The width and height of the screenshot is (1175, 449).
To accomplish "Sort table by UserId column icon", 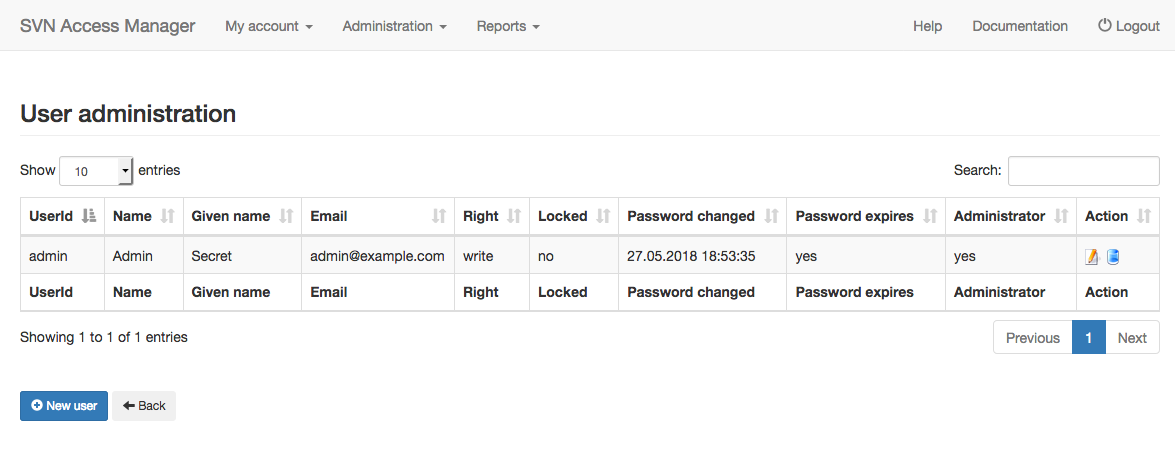I will tap(88, 216).
